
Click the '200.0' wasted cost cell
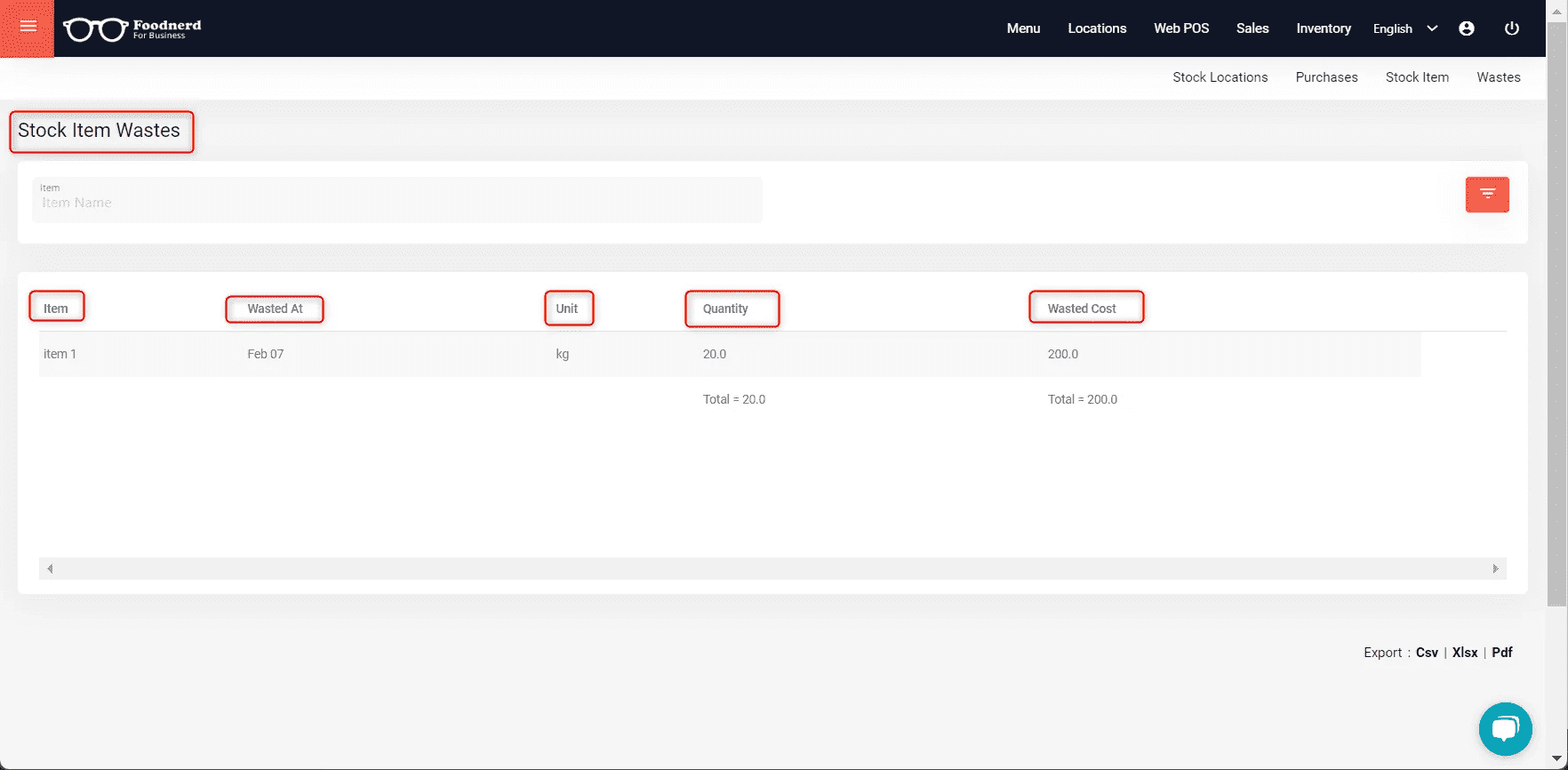tap(1063, 354)
